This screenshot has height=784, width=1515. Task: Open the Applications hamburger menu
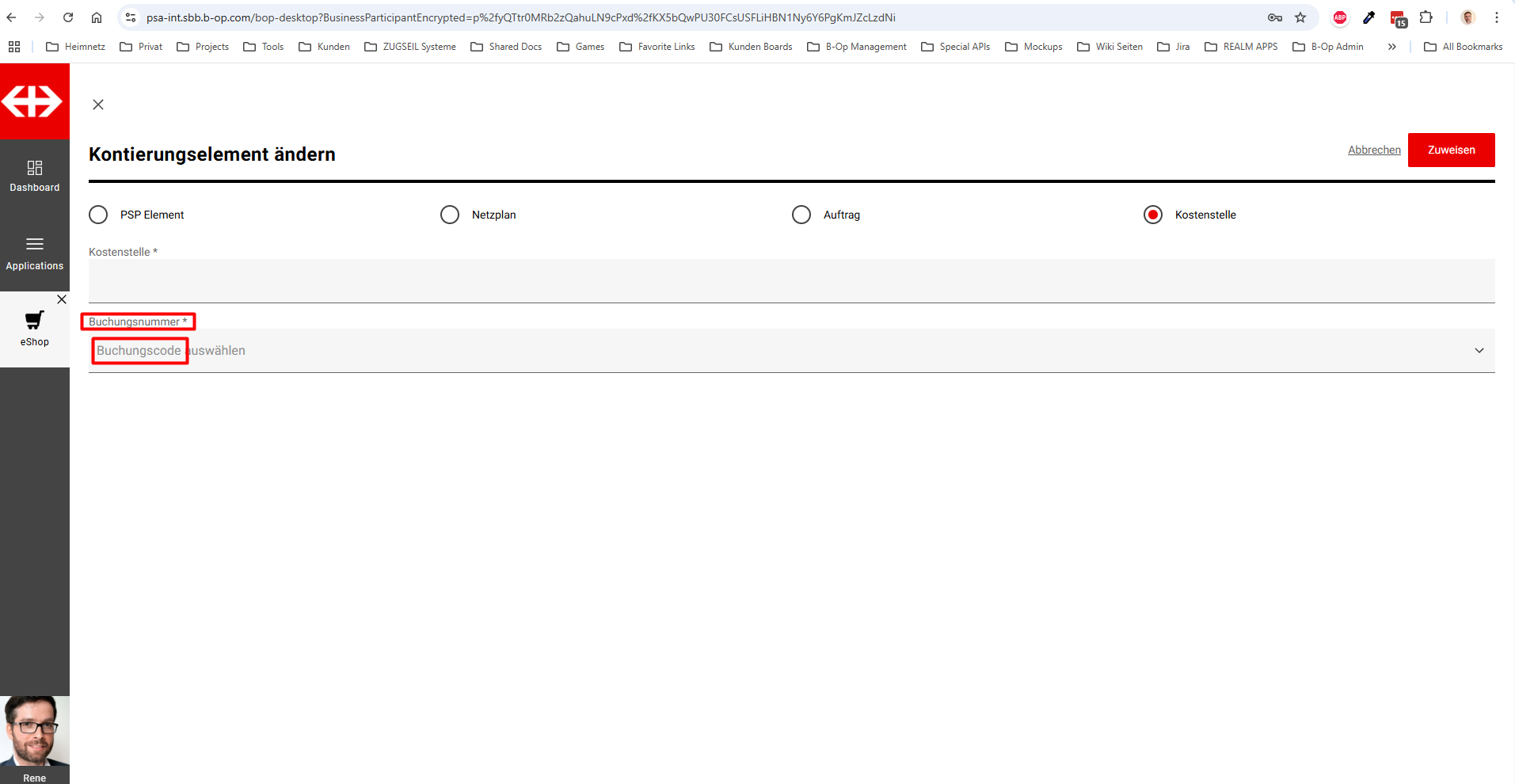coord(35,244)
